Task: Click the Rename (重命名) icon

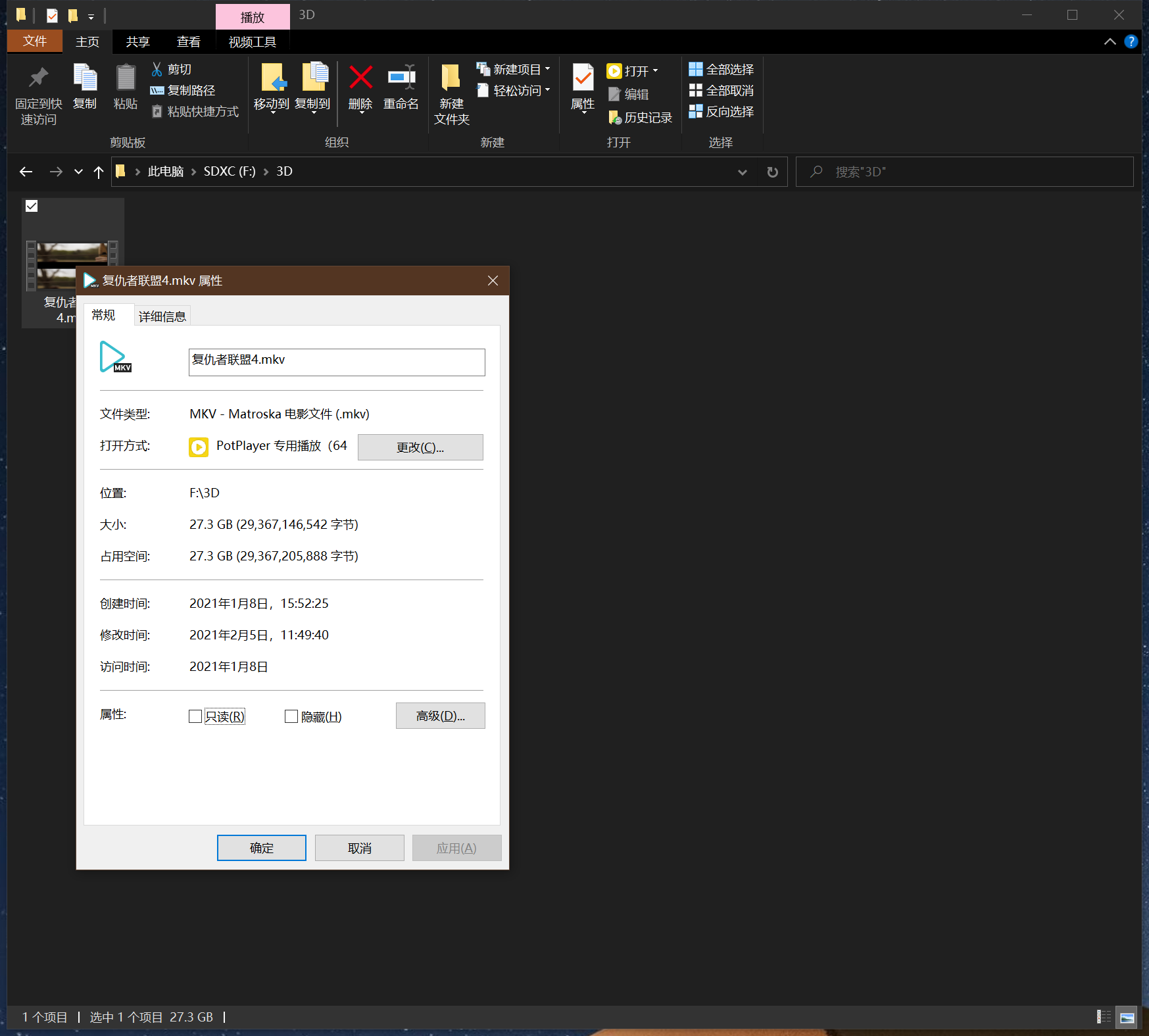Action: [401, 78]
